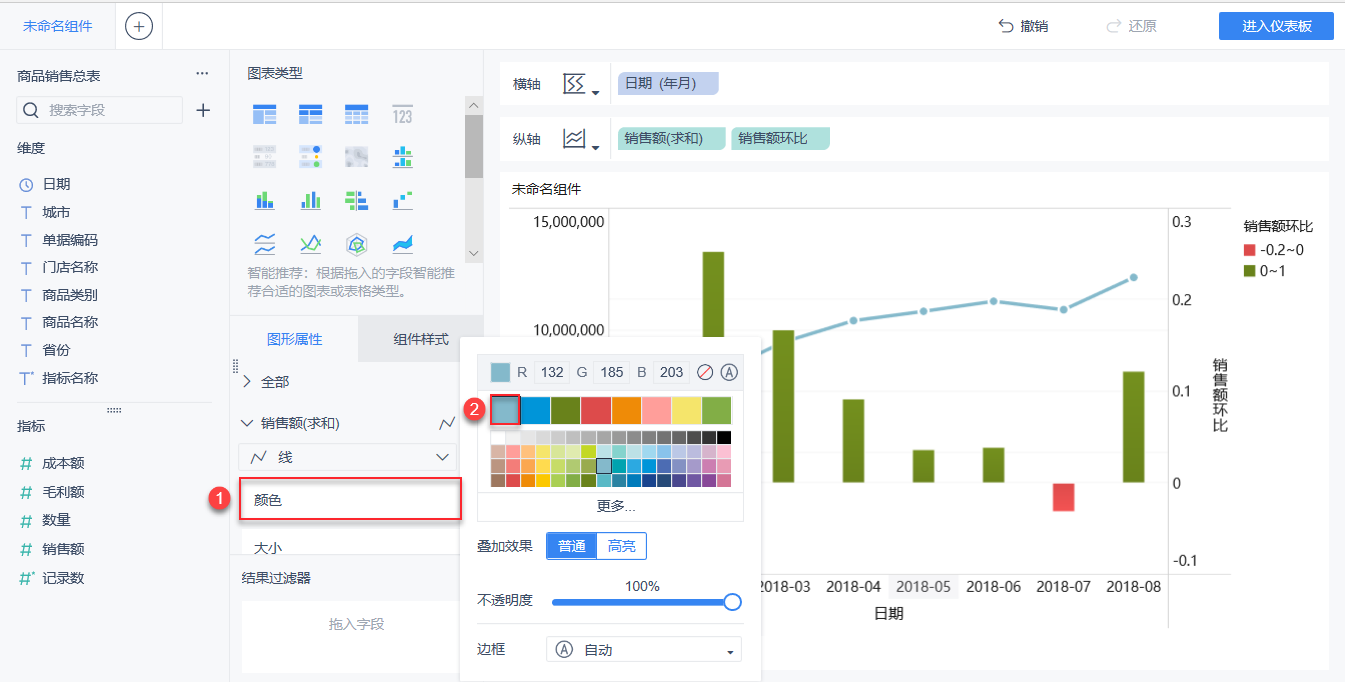Screen dimensions: 1345x682
Task: Select the grouped table chart type
Action: [x=264, y=114]
